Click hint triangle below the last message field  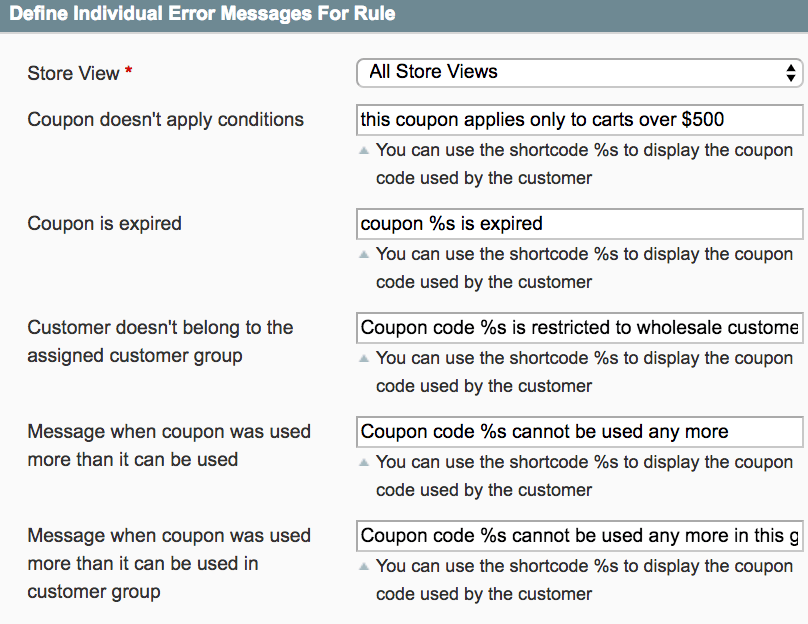[364, 567]
